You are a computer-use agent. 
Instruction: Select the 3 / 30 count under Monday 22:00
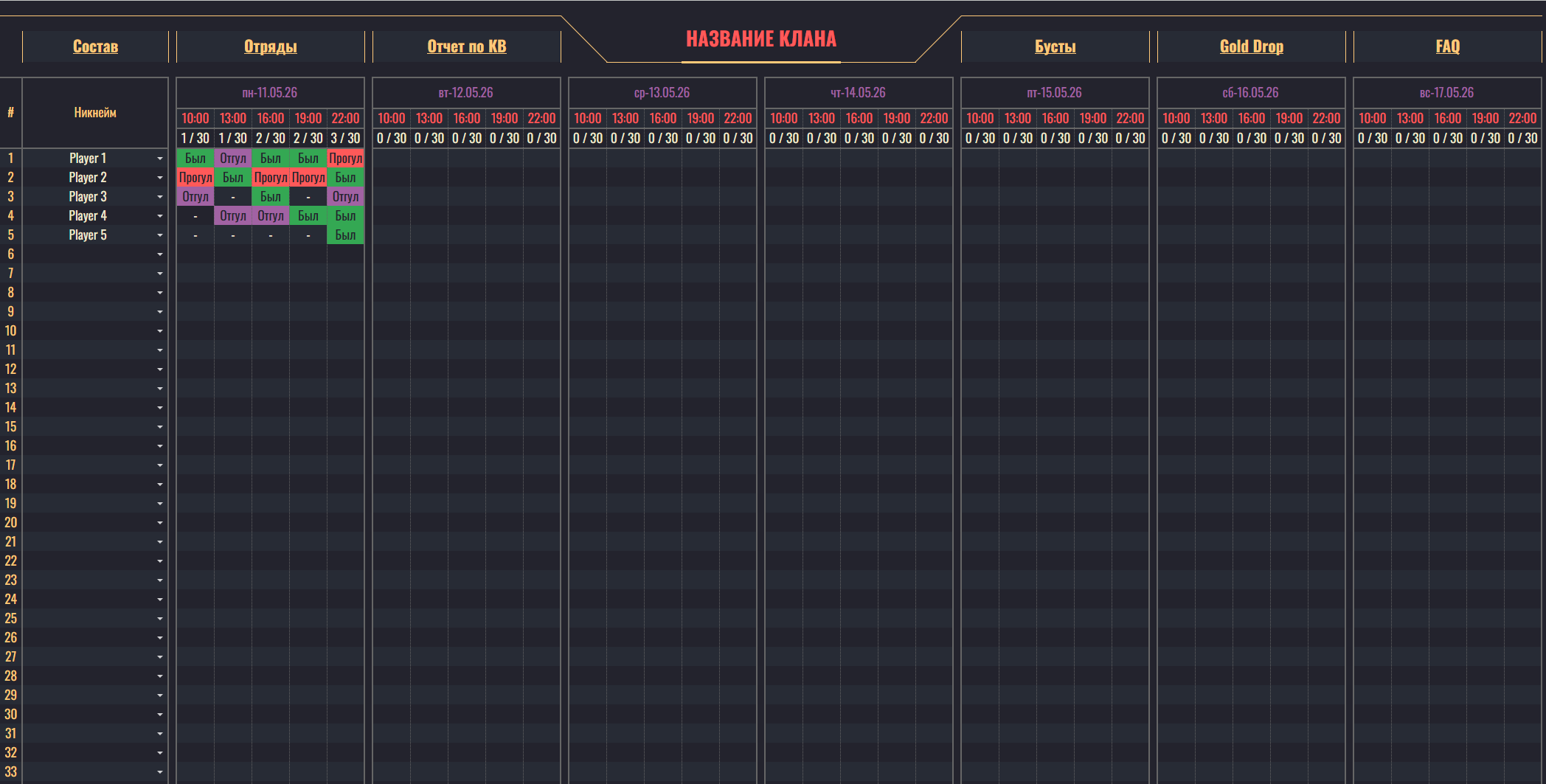pyautogui.click(x=345, y=139)
